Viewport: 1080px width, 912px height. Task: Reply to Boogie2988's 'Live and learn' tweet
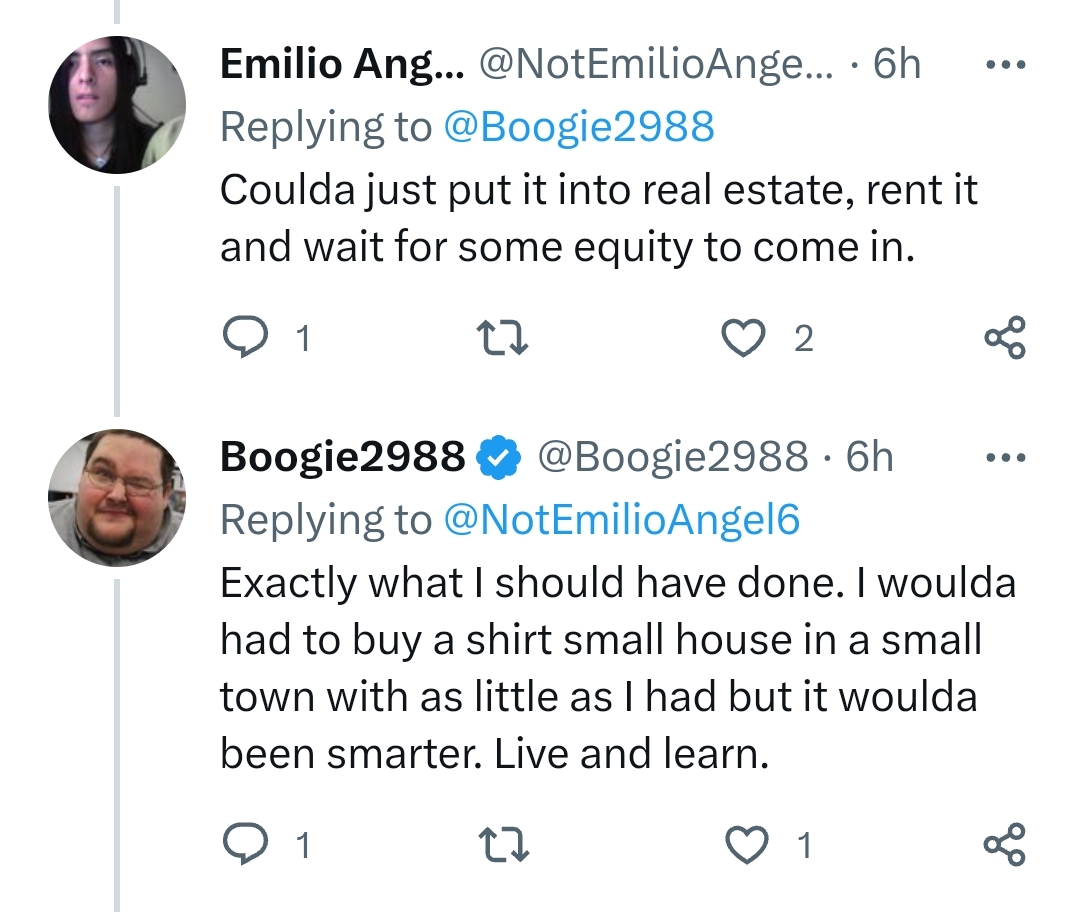[240, 846]
